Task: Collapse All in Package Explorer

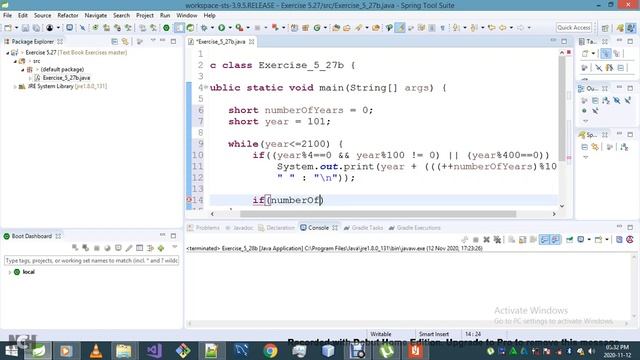Action: (115, 41)
